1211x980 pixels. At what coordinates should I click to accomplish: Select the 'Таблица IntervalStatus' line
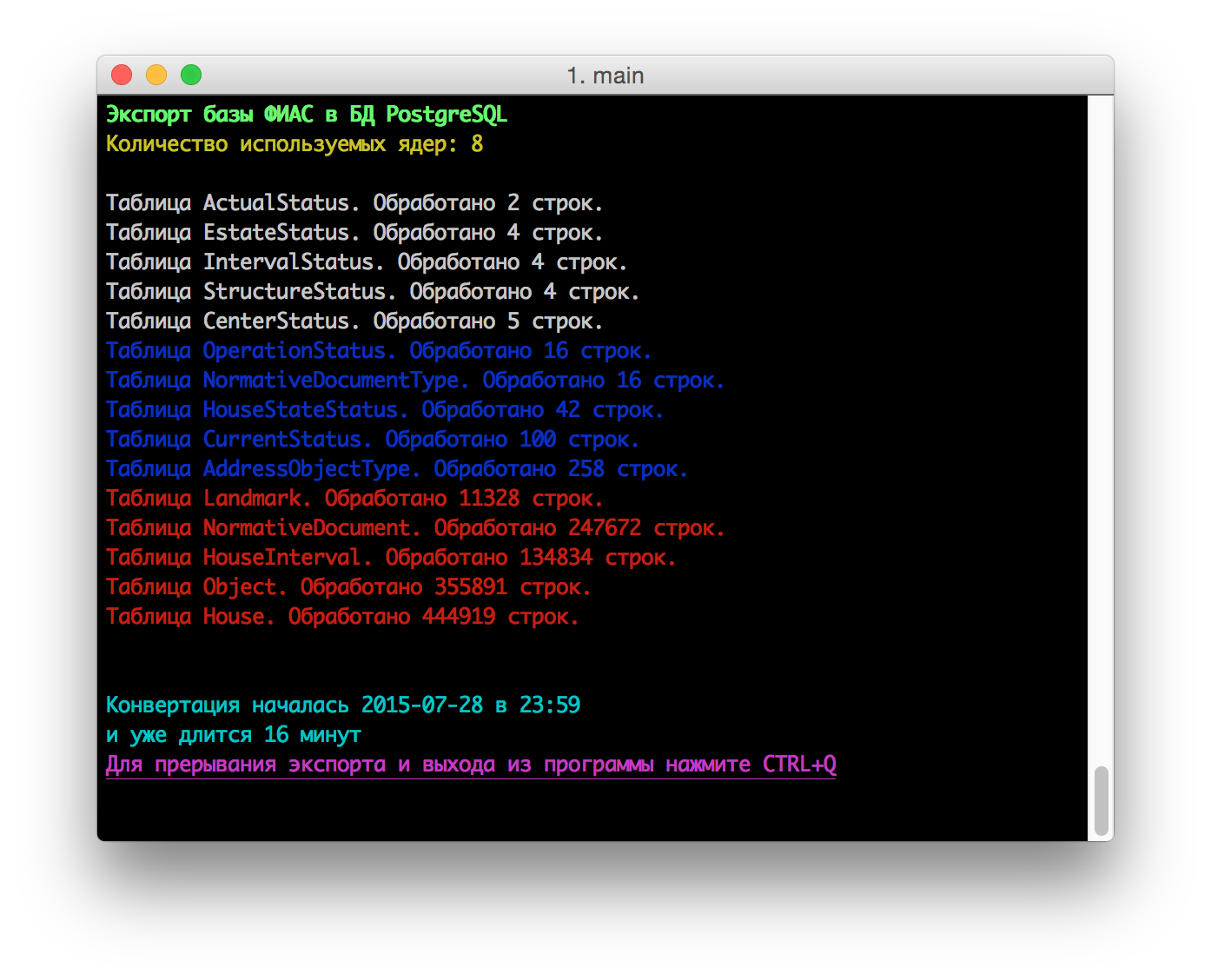tap(367, 262)
